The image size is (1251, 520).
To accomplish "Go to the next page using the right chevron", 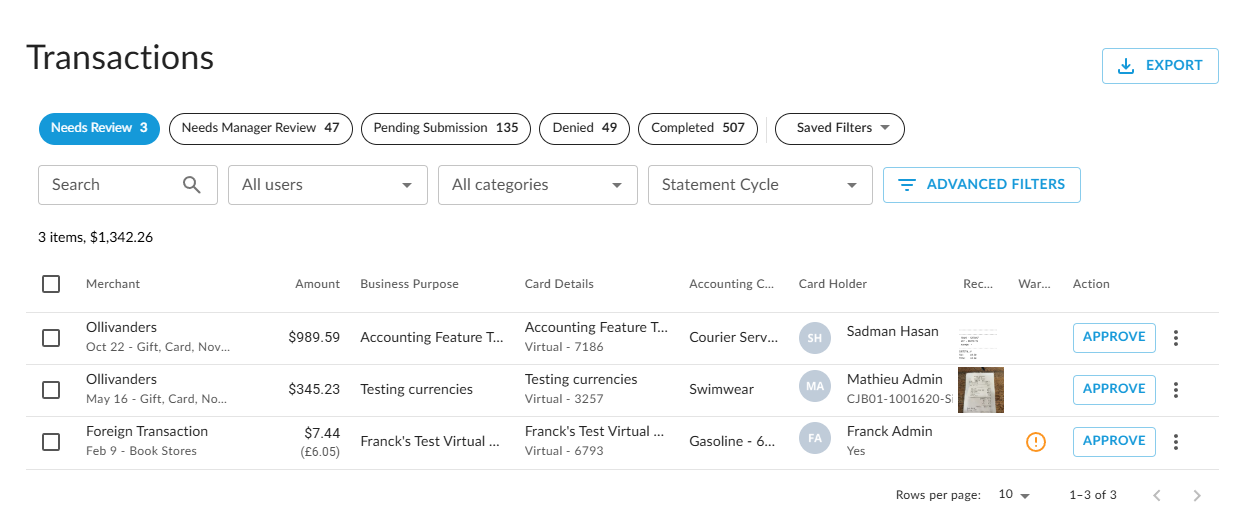I will (1197, 495).
